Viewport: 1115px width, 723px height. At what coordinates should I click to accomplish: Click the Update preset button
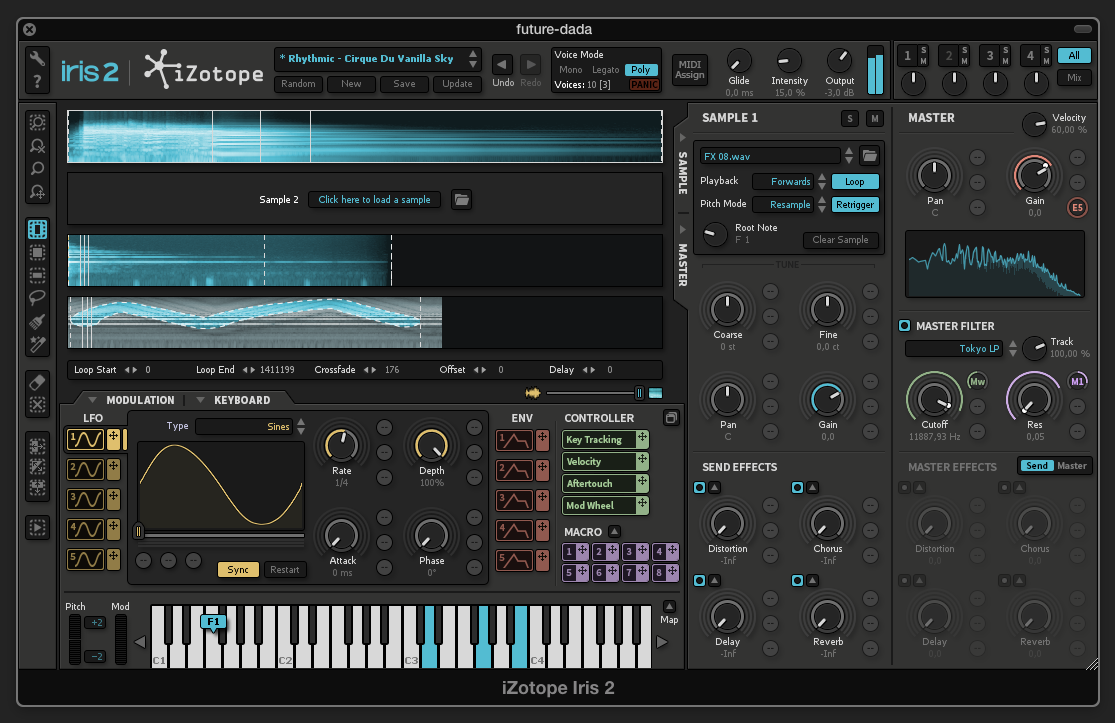tap(457, 84)
